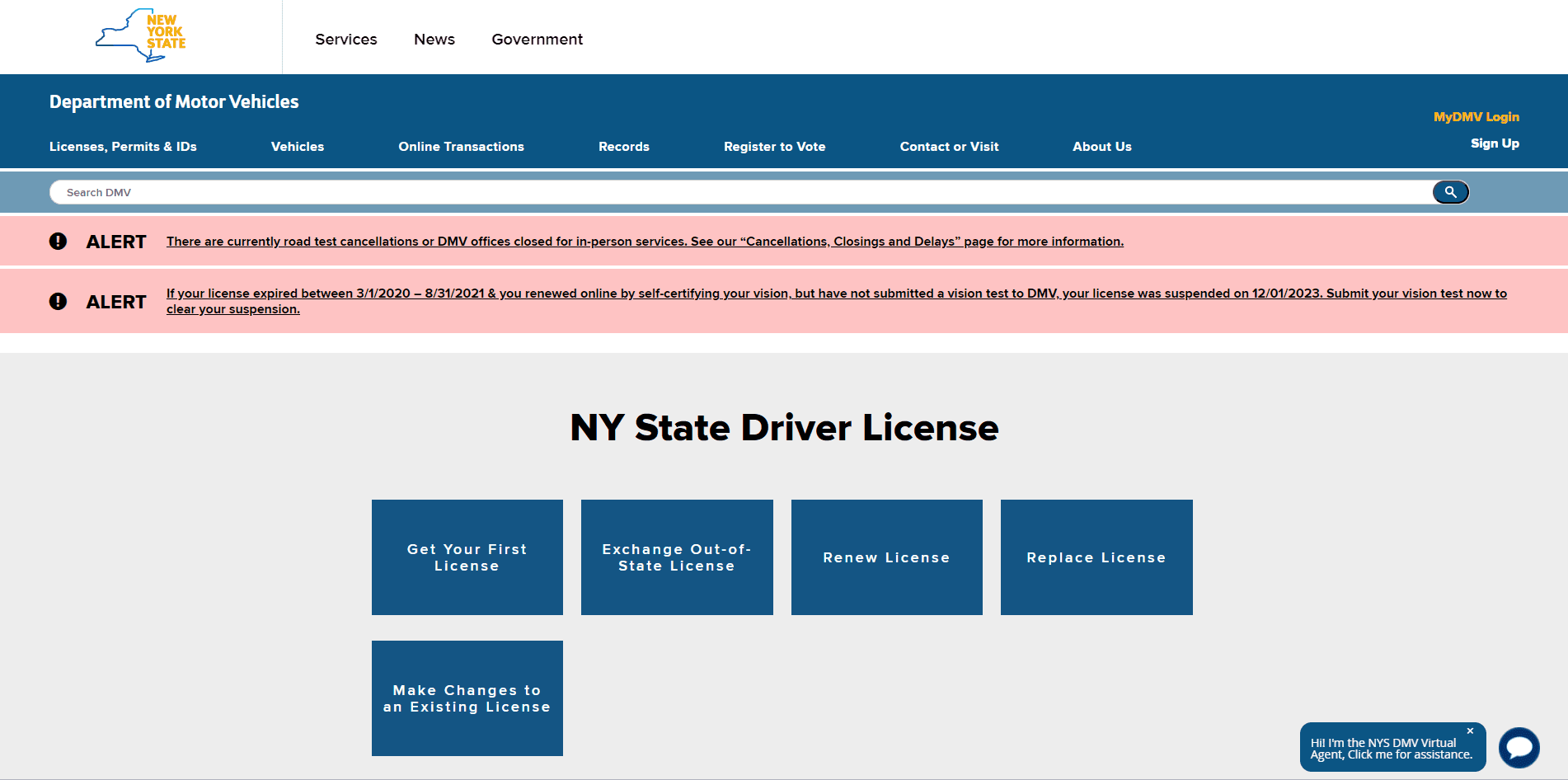Open the virtual agent chat bubble
The height and width of the screenshot is (780, 1568).
[1519, 747]
